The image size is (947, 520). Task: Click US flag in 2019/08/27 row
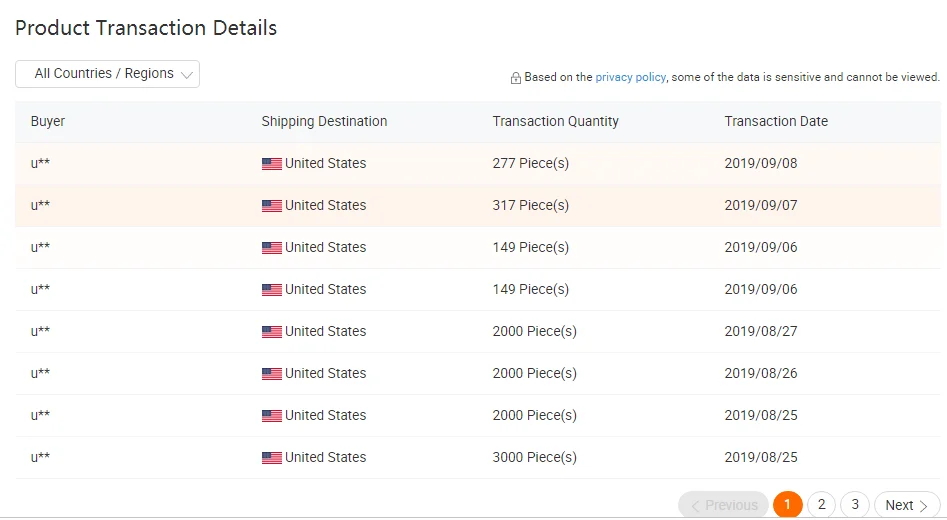pyautogui.click(x=272, y=332)
